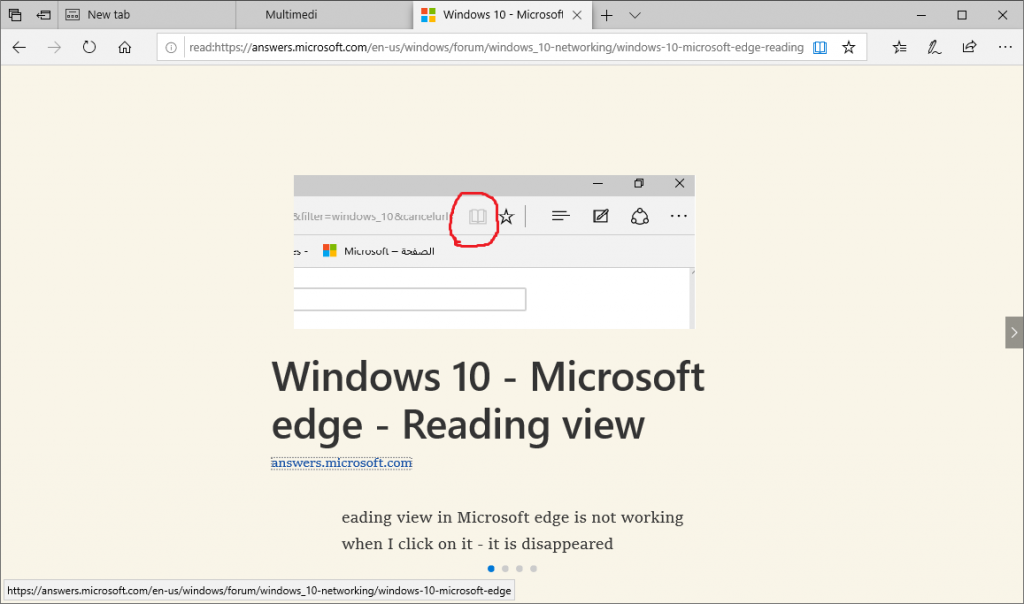This screenshot has height=604, width=1024.
Task: Open the Favorites hub
Action: (899, 47)
